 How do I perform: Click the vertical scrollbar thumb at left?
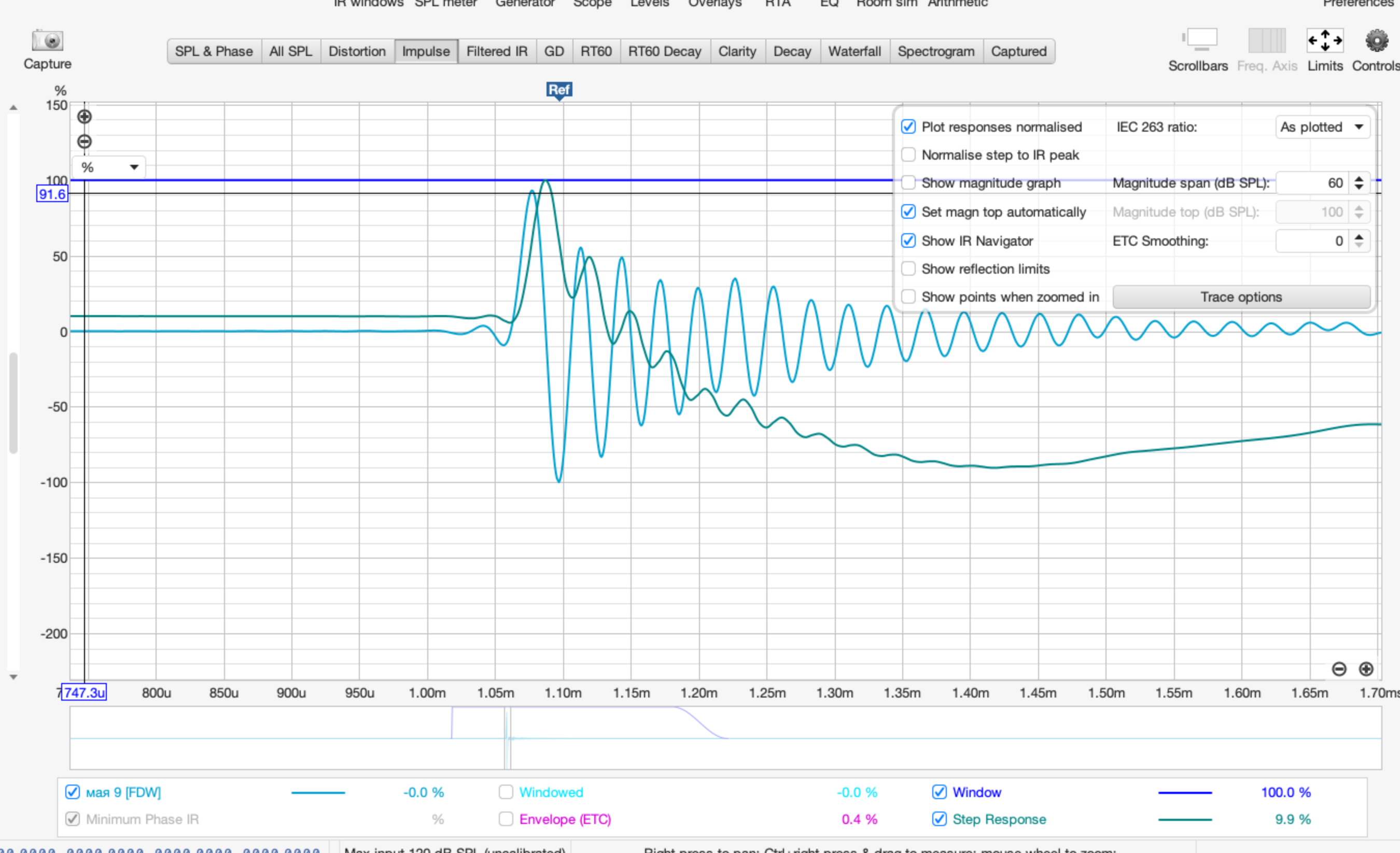tap(13, 403)
